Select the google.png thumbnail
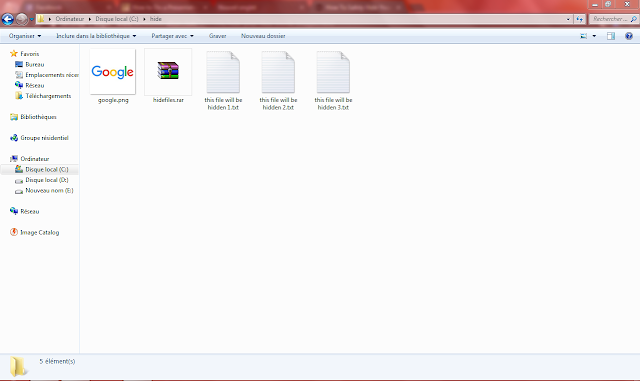The width and height of the screenshot is (640, 381). [x=113, y=71]
